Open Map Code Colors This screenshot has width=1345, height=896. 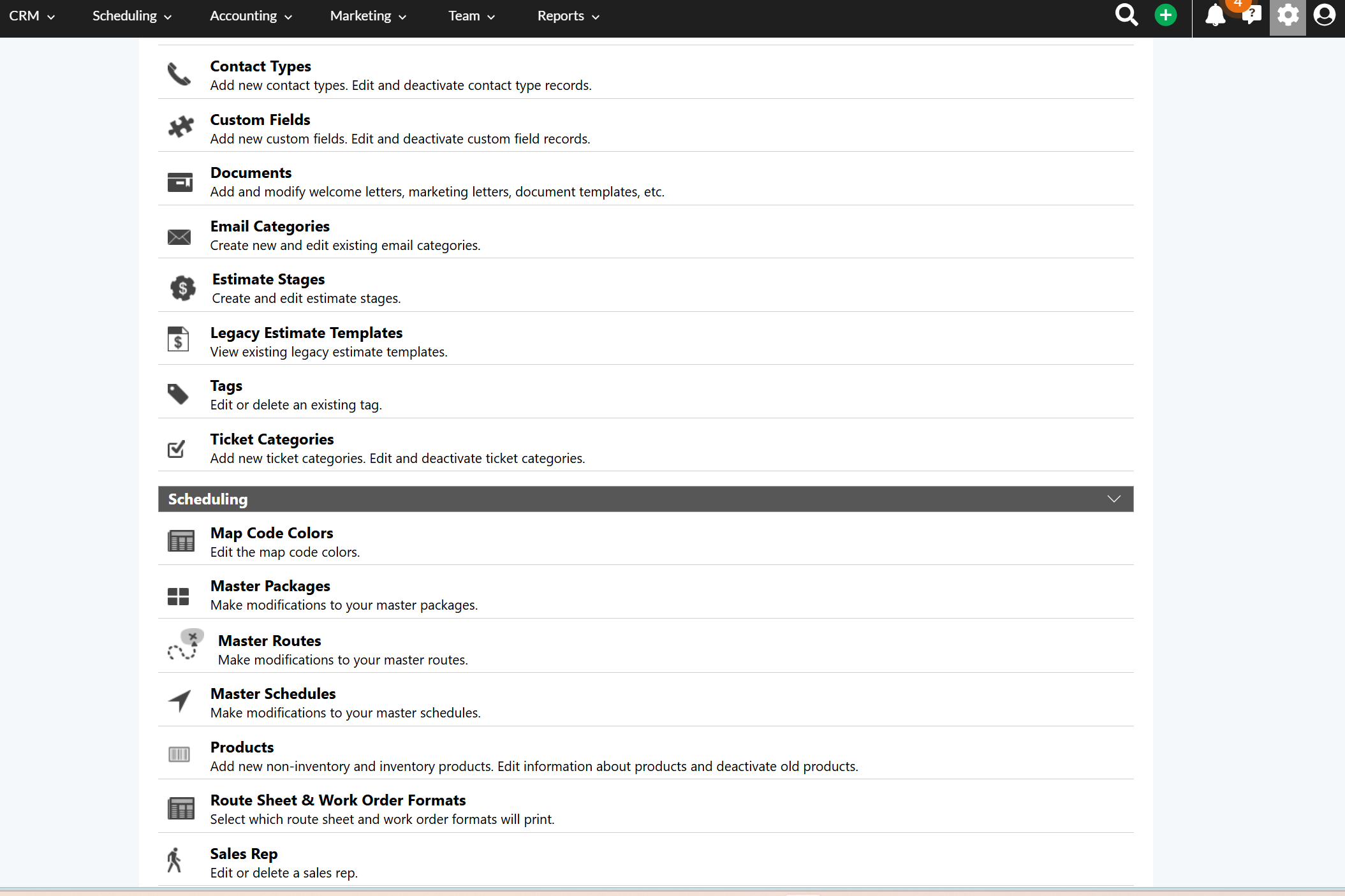click(272, 533)
